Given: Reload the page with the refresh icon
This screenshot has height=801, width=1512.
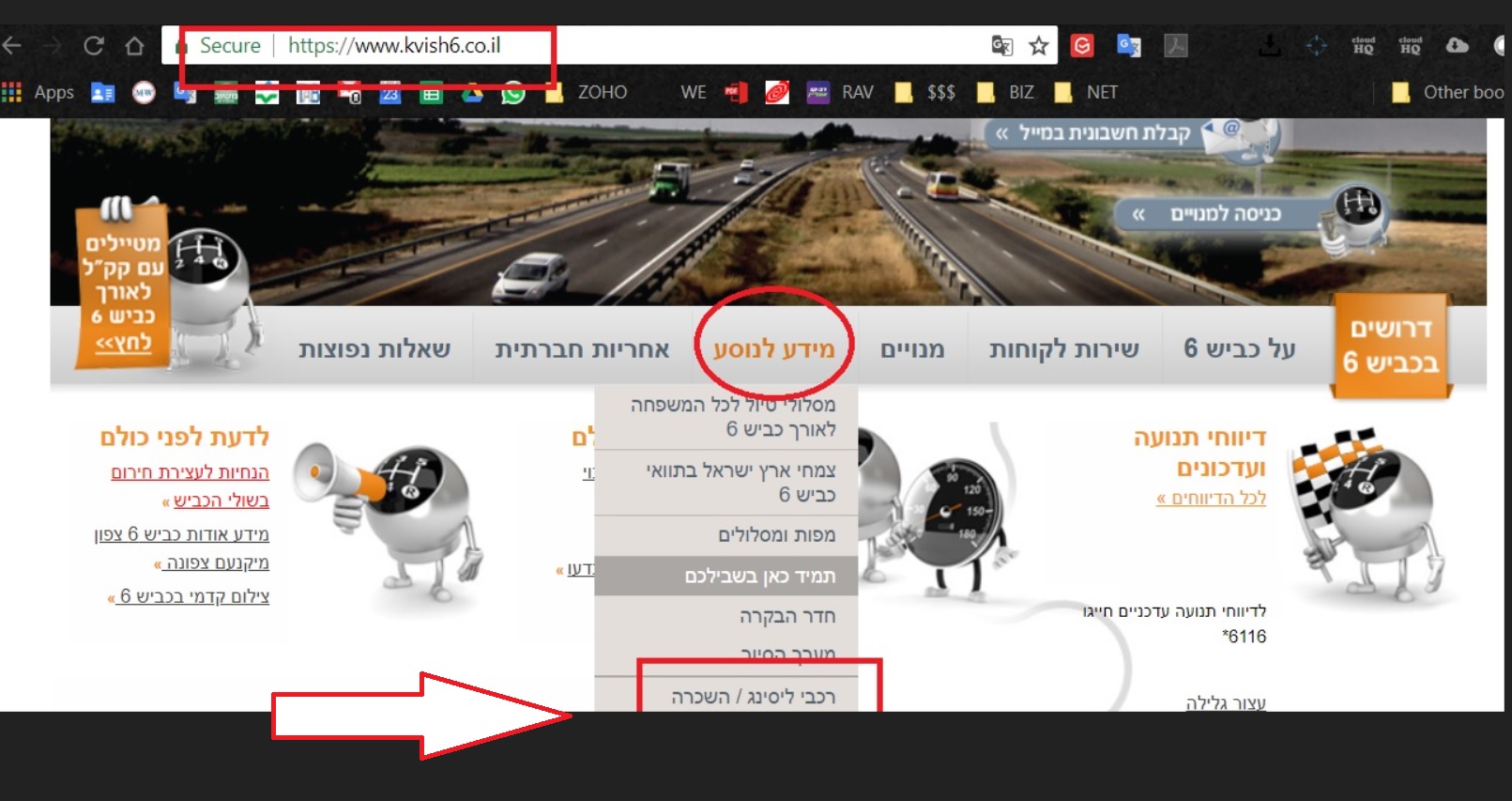Looking at the screenshot, I should coord(93,45).
